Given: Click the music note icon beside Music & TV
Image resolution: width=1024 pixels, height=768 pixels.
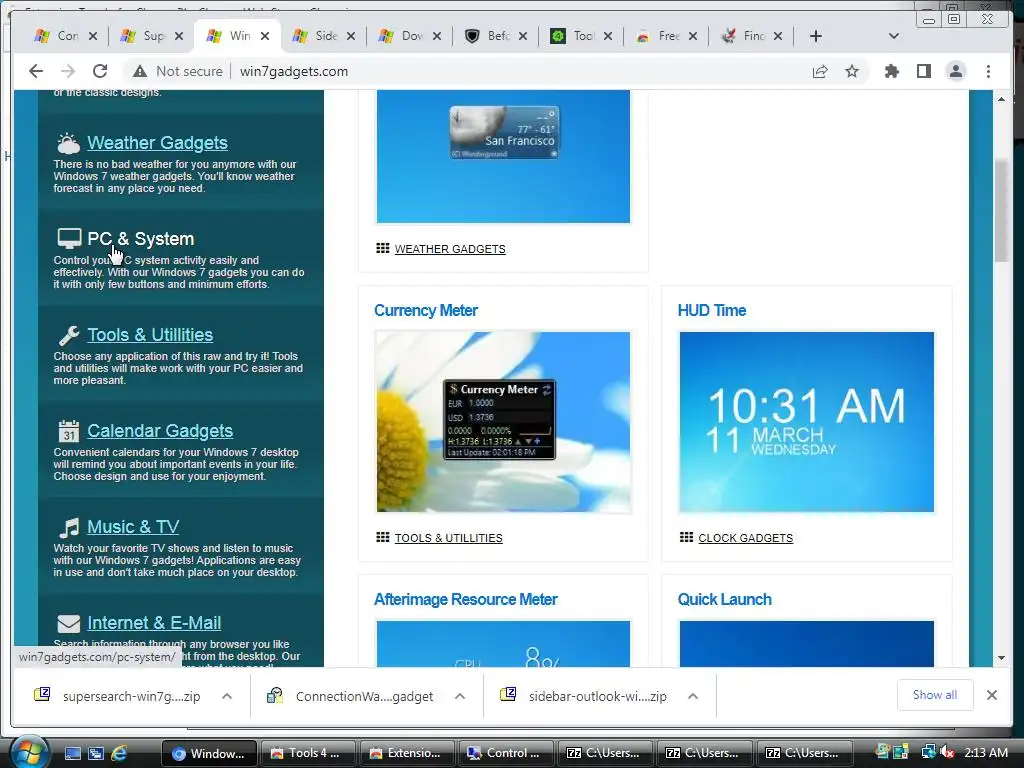Looking at the screenshot, I should [x=69, y=527].
